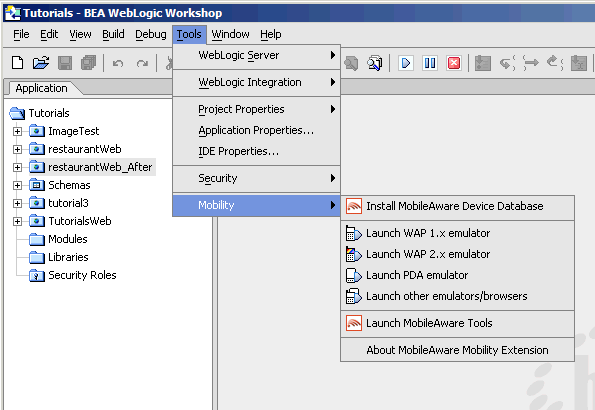Viewport: 595px width, 410px height.
Task: Click the Step Into debugger icon
Action: [507, 63]
